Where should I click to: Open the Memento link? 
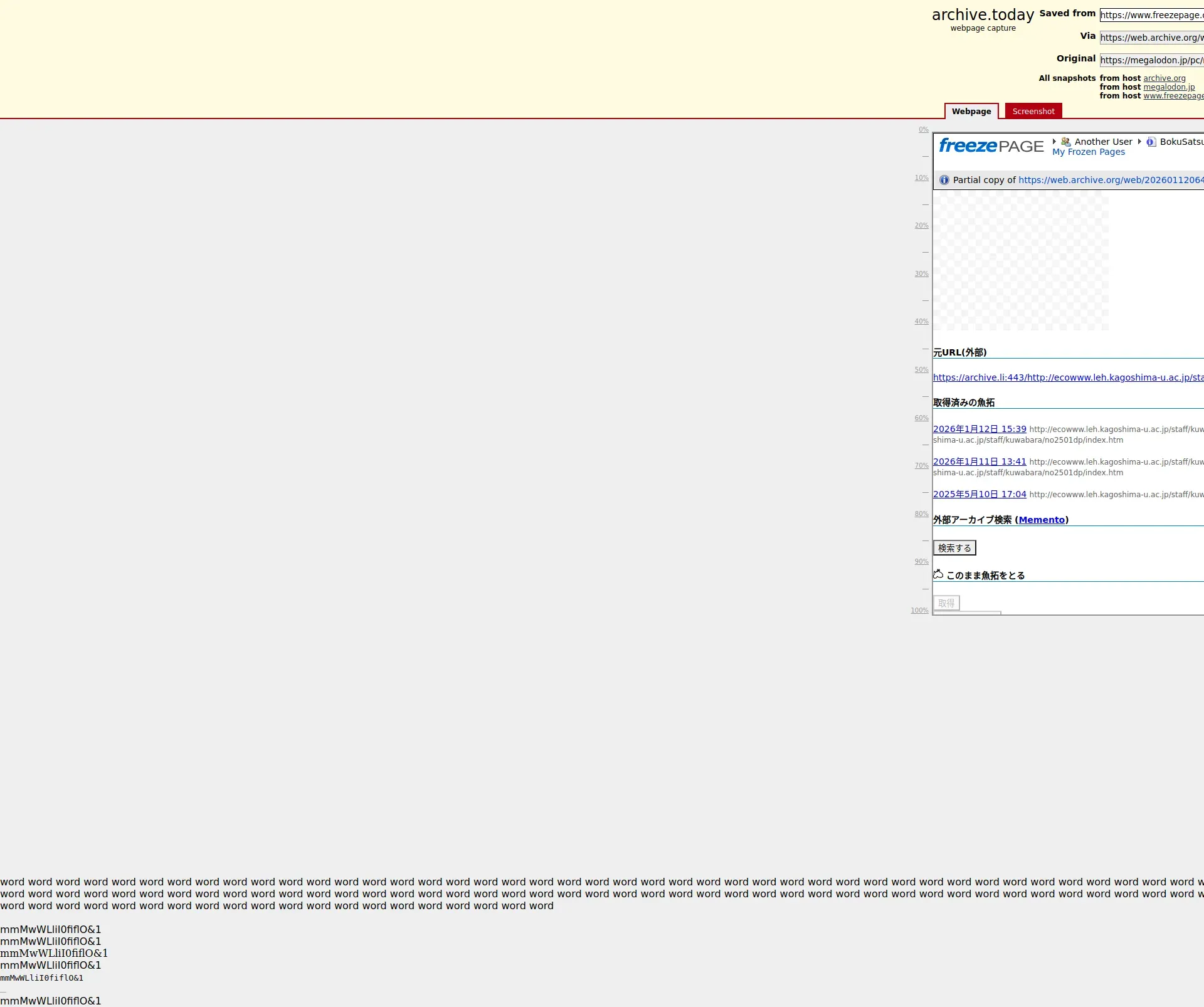click(x=1042, y=520)
